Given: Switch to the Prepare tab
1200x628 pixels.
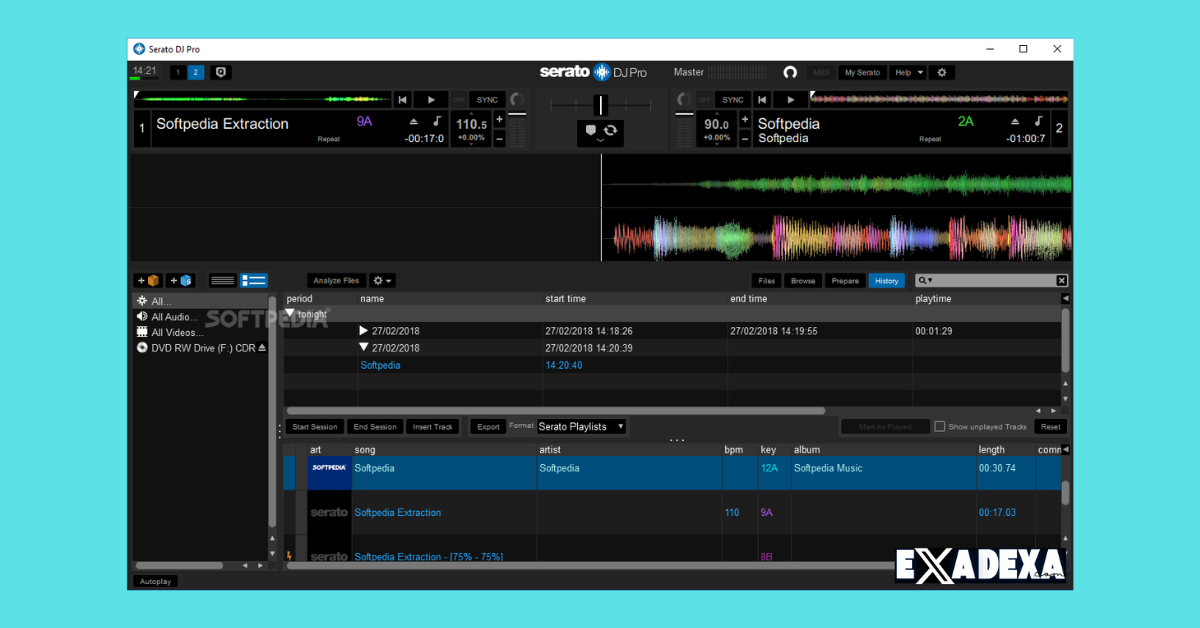Looking at the screenshot, I should (845, 280).
